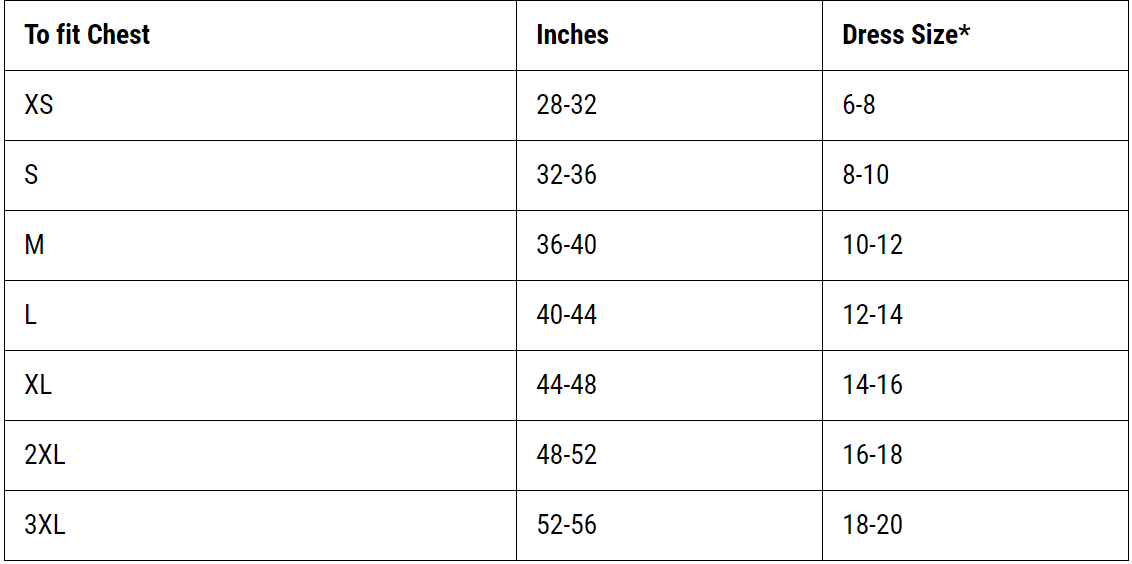Select the "Inches" column header
1132x564 pixels.
click(572, 35)
